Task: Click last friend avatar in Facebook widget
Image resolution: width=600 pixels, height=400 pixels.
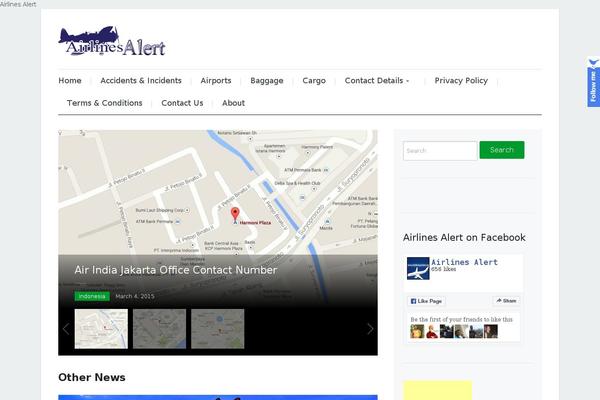Action: [491, 331]
